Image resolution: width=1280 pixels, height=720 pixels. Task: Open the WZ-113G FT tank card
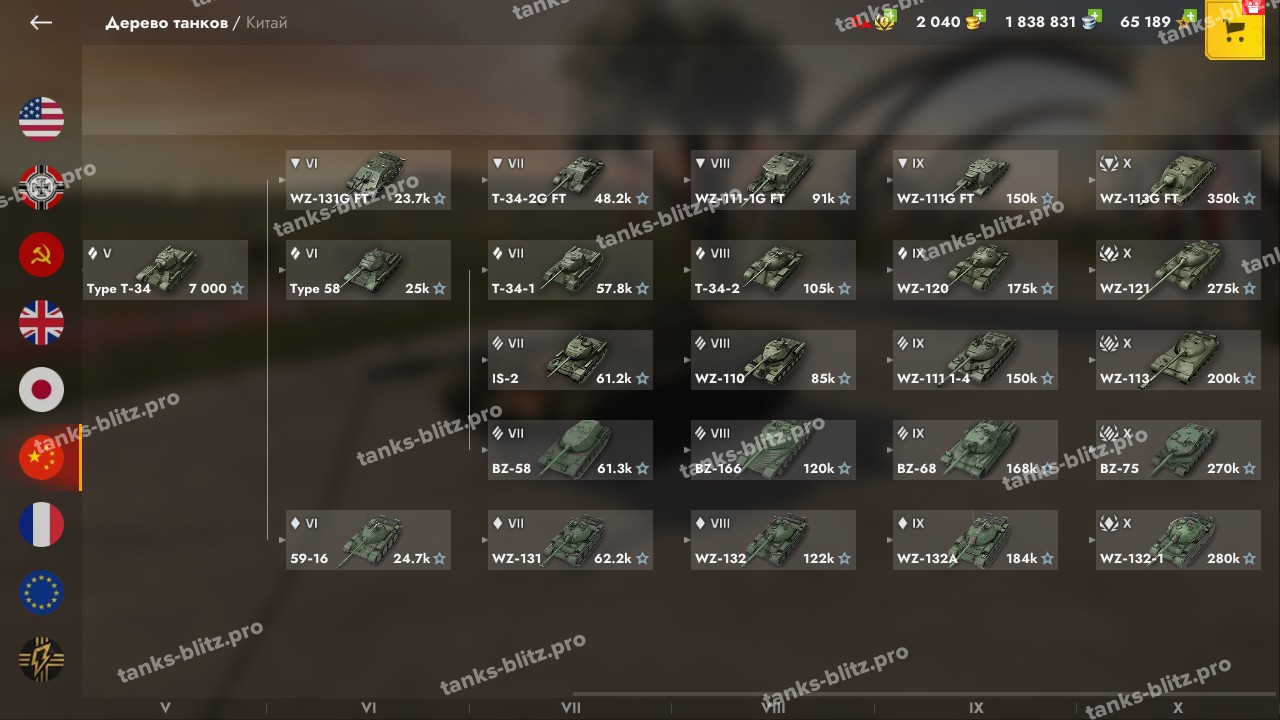1178,180
